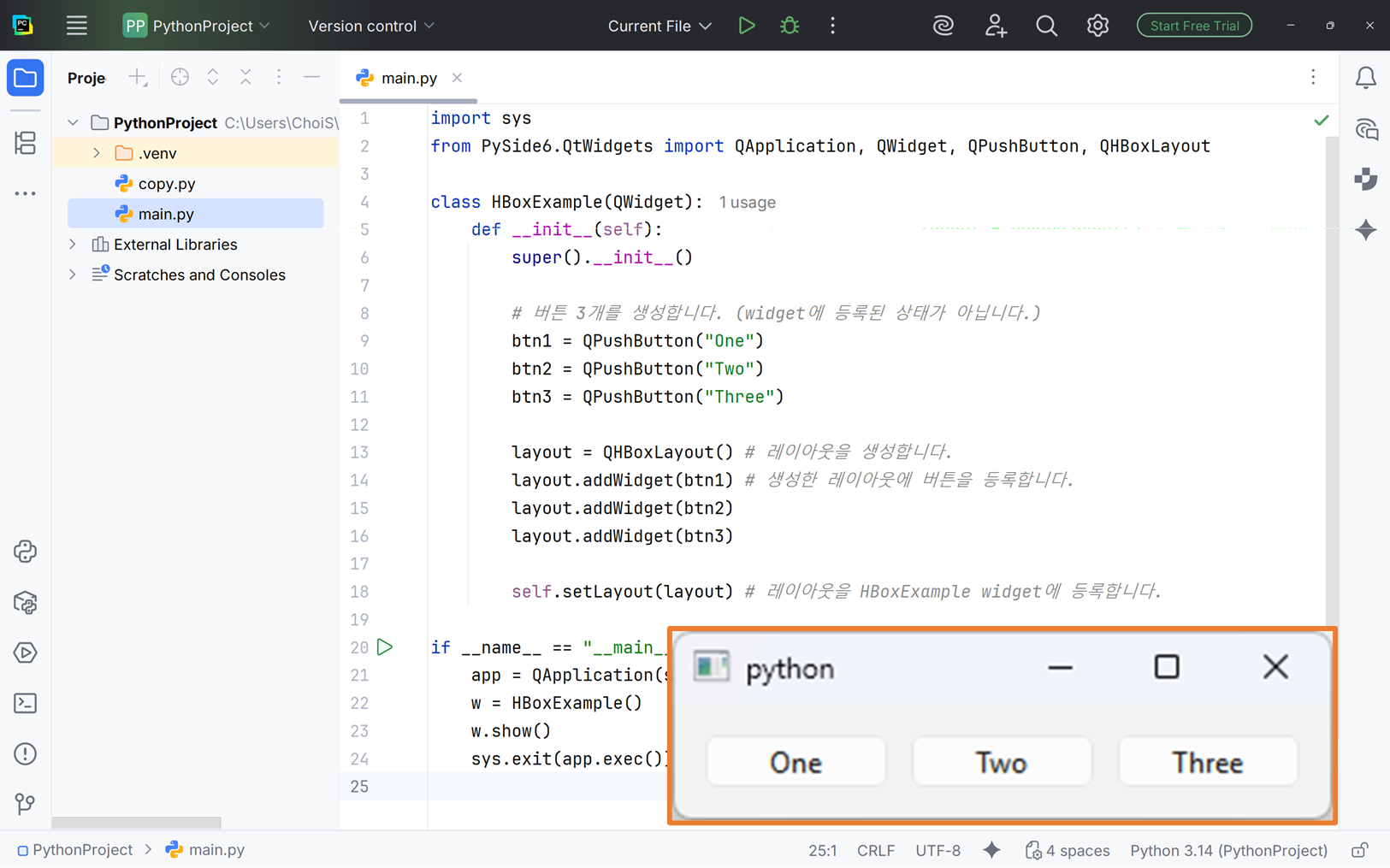Screen dimensions: 1390x868
Task: Open IDE settings gear
Action: [1097, 26]
